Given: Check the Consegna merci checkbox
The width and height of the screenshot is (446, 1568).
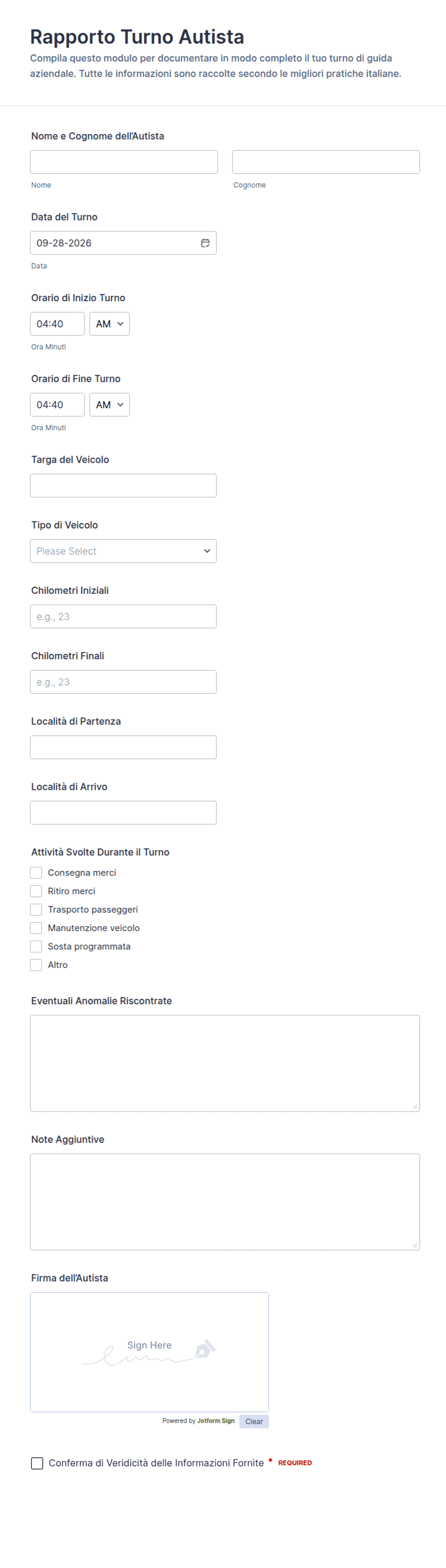Looking at the screenshot, I should [x=36, y=872].
